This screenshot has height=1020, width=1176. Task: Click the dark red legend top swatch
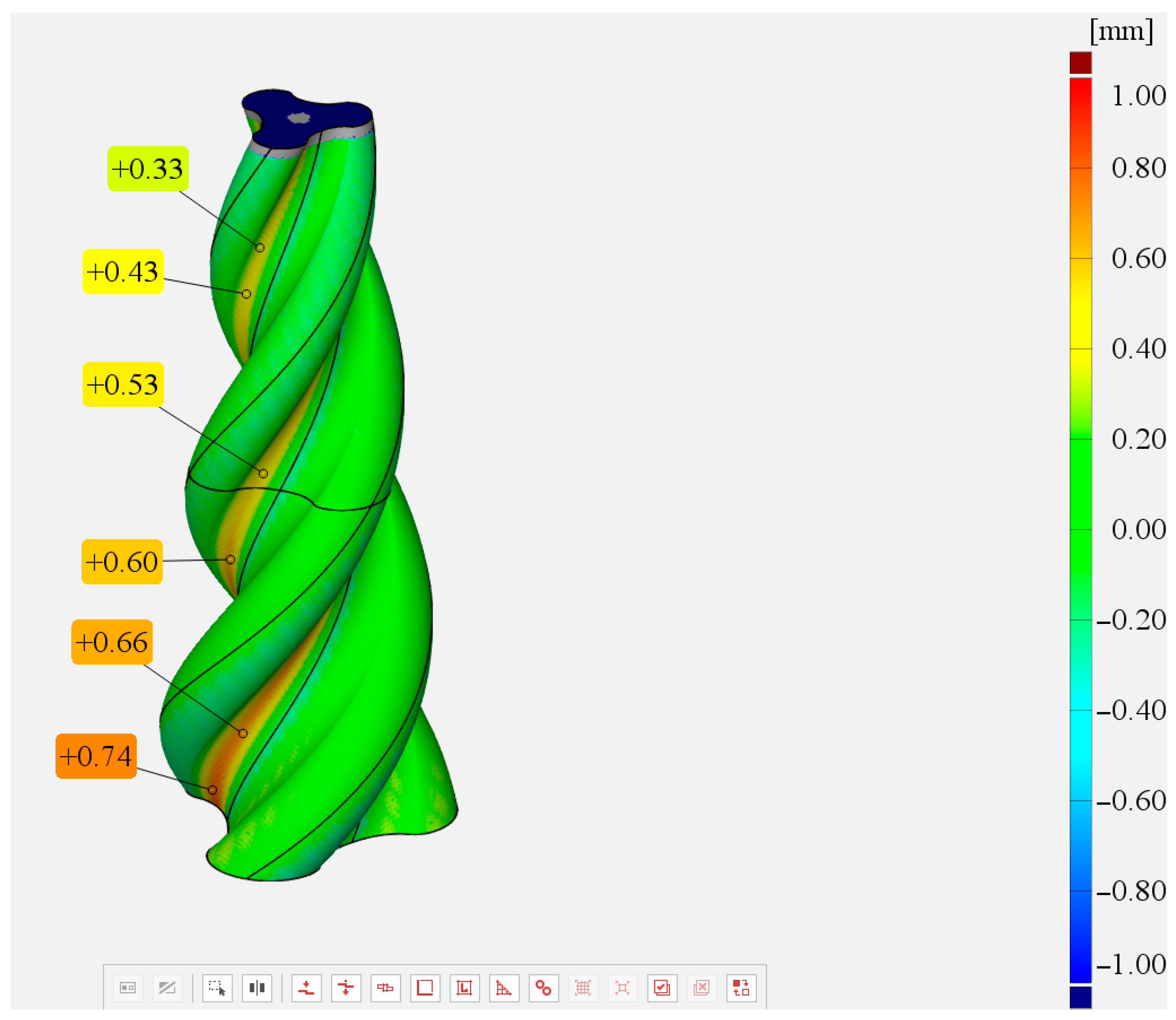[1080, 62]
